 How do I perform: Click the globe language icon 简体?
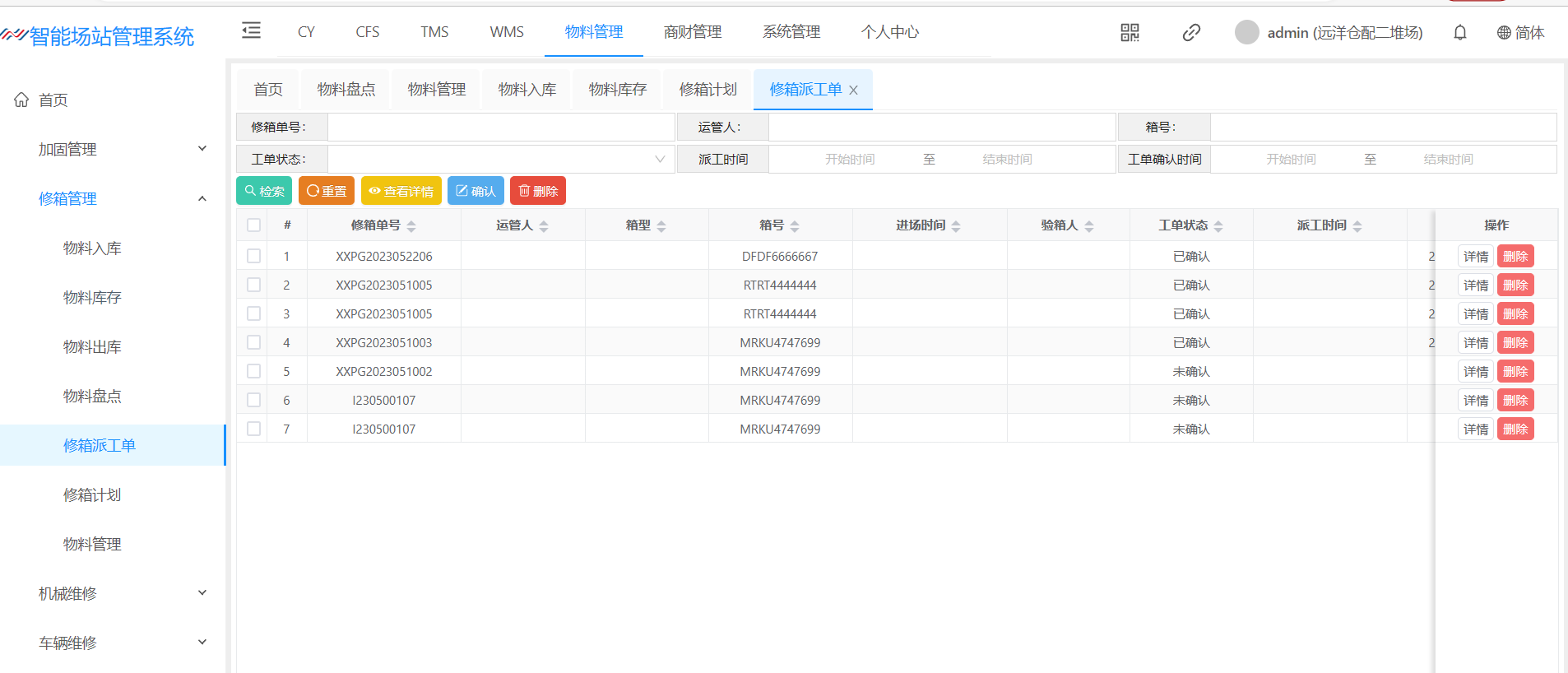pyautogui.click(x=1504, y=33)
